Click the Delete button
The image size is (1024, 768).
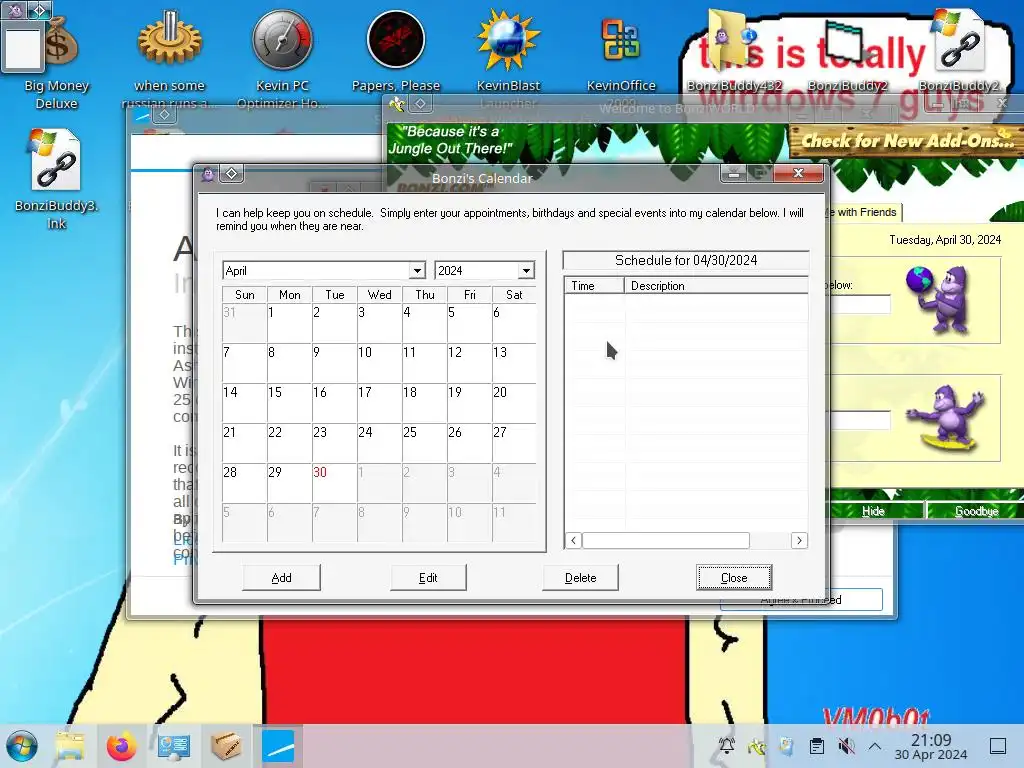click(581, 577)
